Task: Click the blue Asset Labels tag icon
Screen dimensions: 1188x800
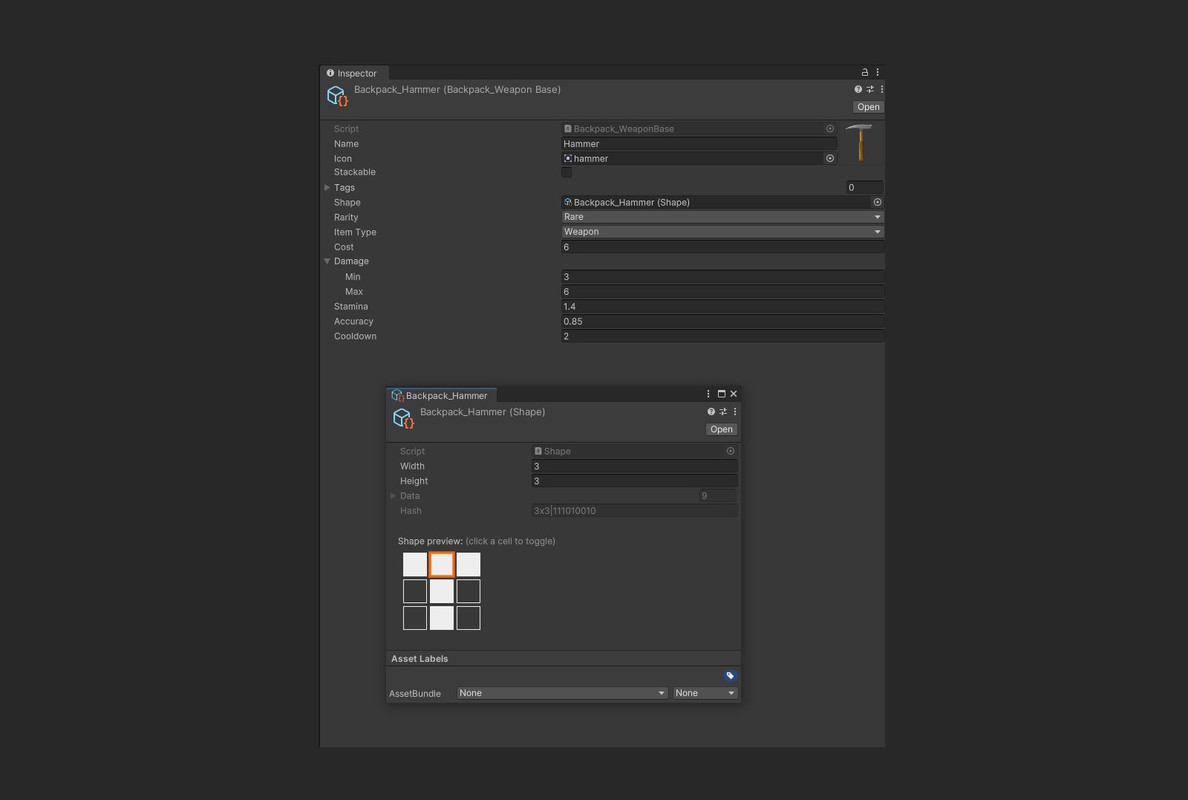Action: [729, 675]
